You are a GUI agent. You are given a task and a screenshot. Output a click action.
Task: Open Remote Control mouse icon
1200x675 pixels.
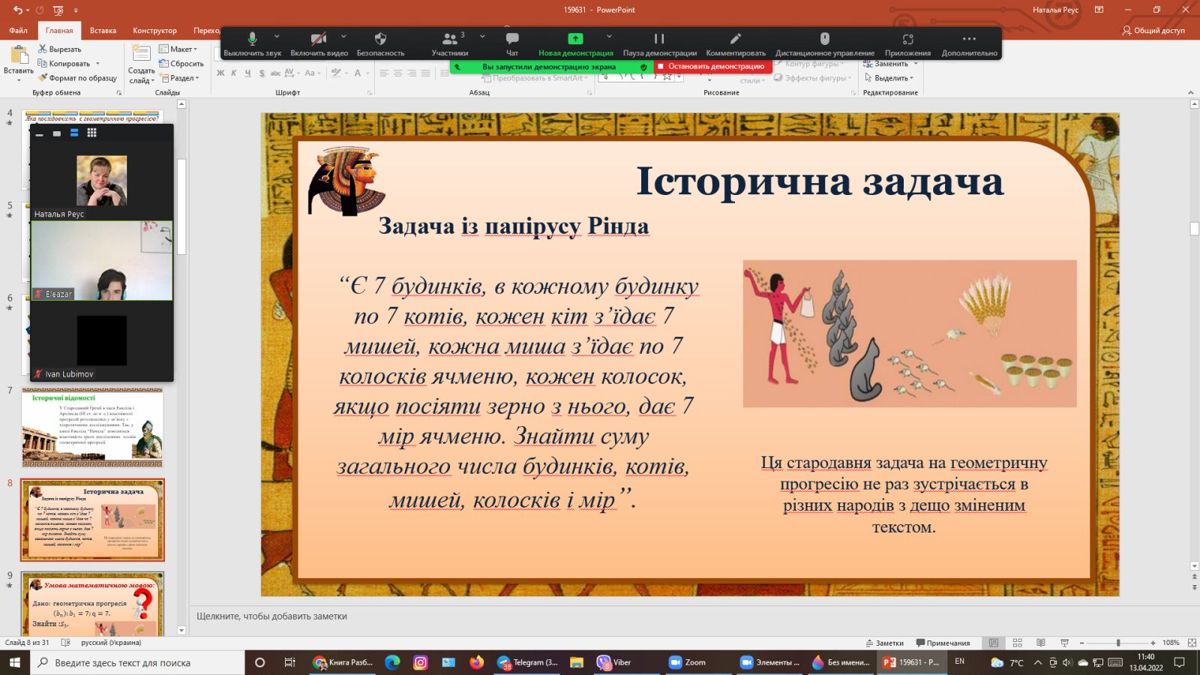pyautogui.click(x=824, y=40)
